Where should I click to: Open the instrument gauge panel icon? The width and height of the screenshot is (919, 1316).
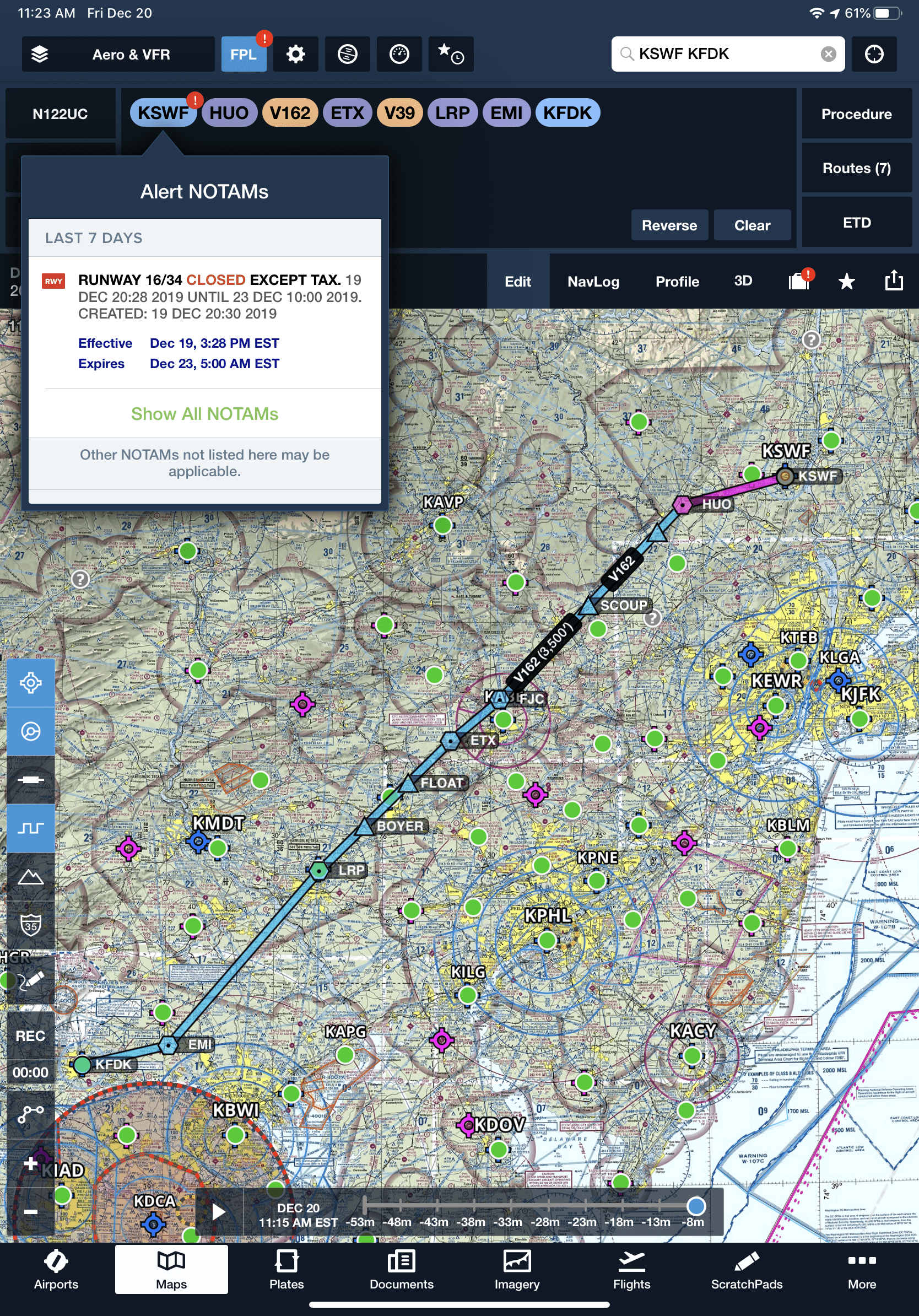pos(399,55)
